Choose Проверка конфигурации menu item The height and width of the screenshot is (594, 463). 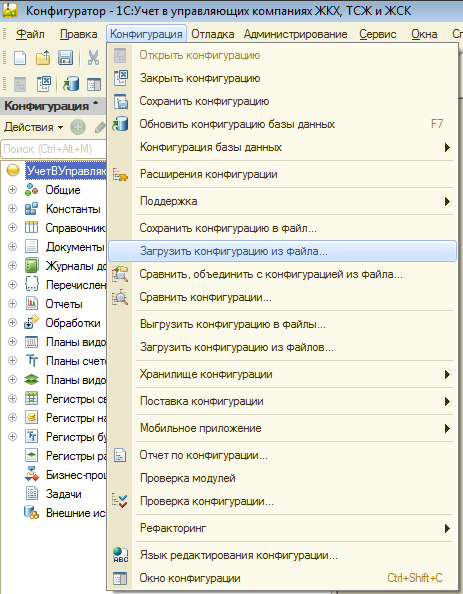(282, 501)
